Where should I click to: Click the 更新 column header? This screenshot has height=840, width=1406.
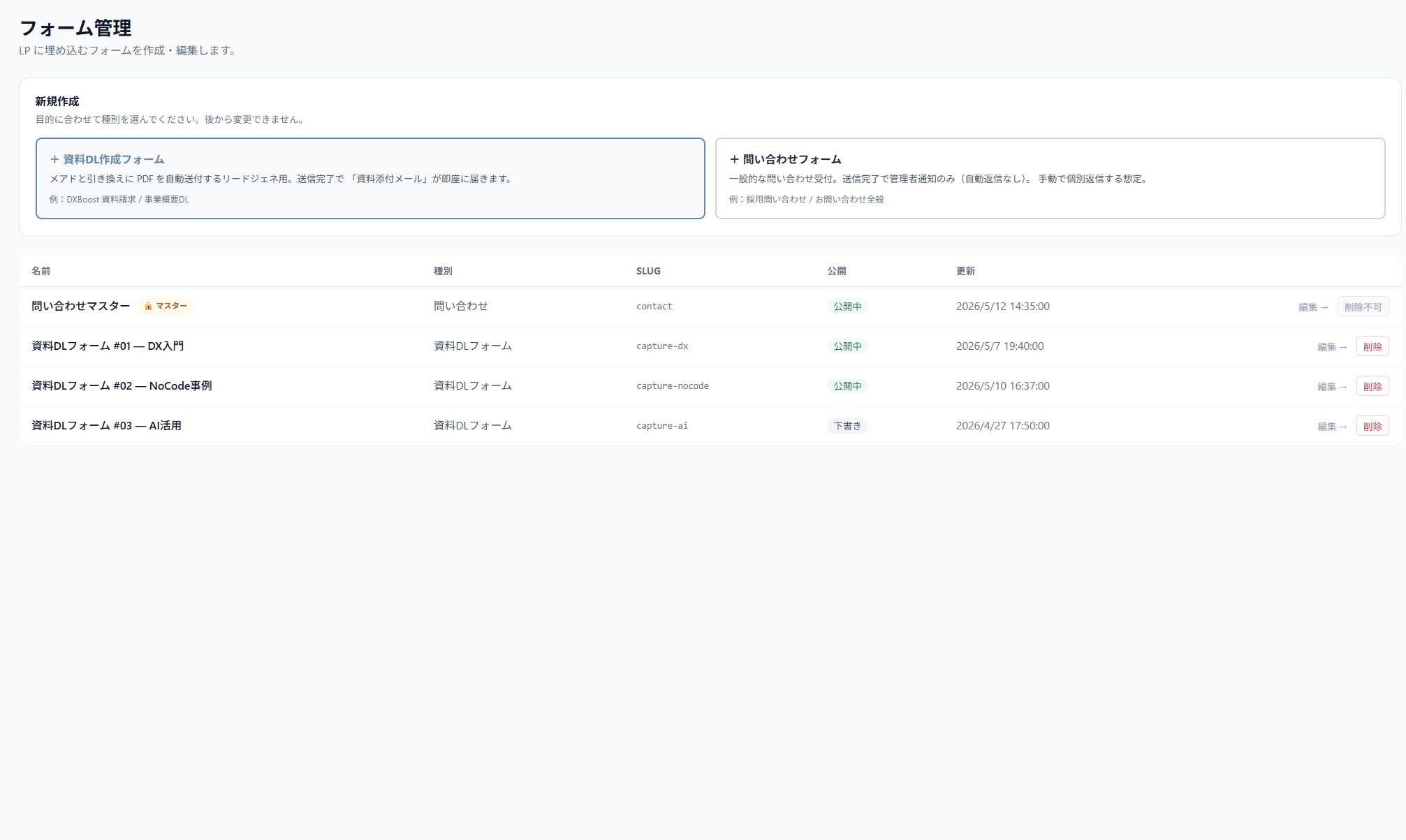[965, 271]
